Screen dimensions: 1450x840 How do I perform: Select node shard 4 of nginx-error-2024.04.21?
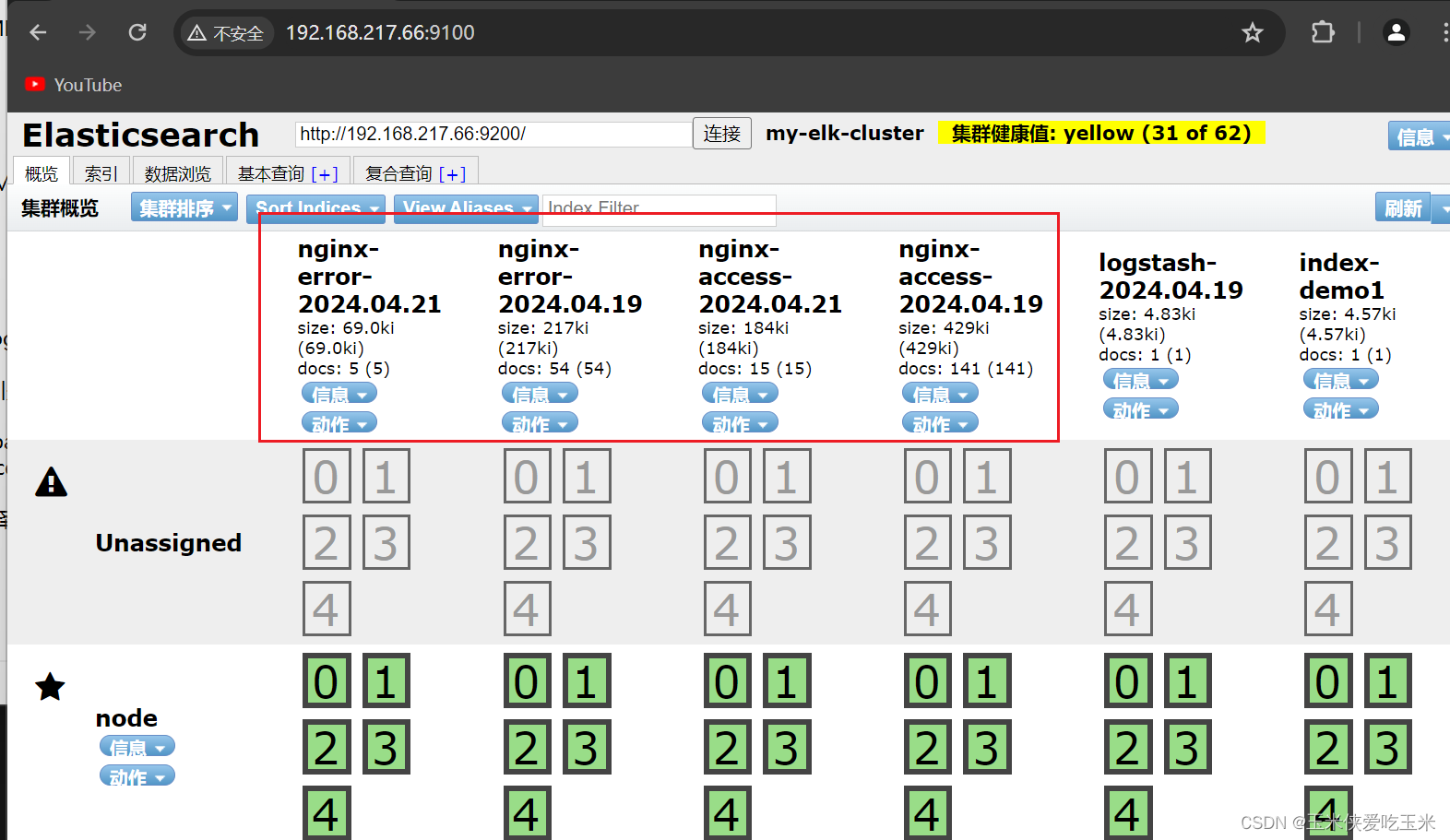327,813
